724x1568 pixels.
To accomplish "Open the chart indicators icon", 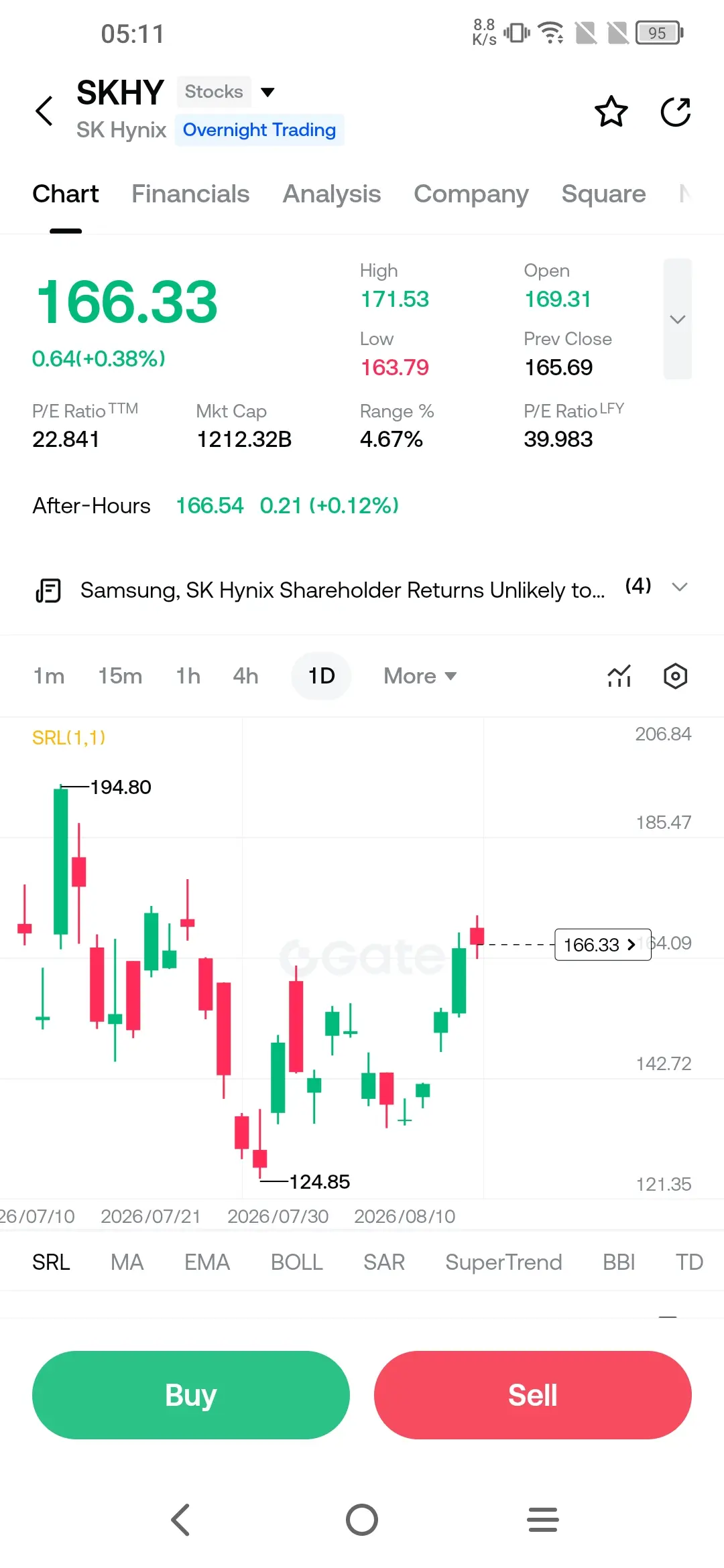I will click(619, 675).
